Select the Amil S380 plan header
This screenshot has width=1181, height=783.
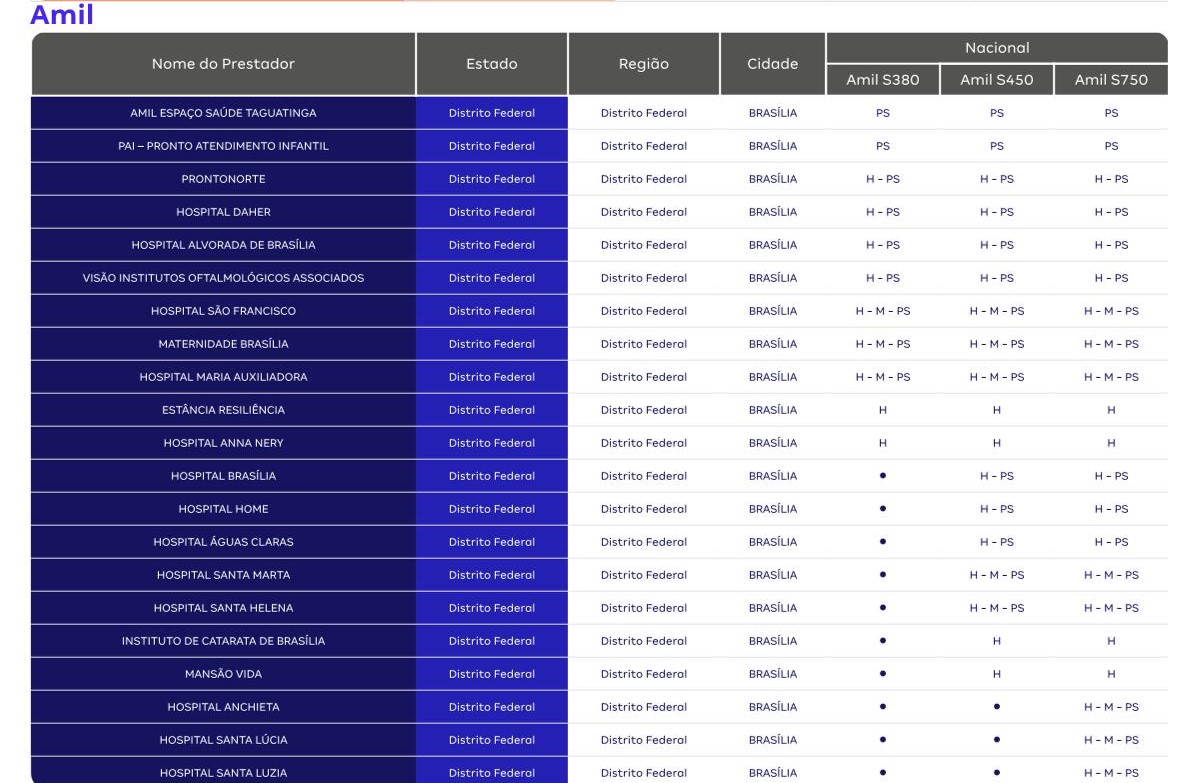883,80
